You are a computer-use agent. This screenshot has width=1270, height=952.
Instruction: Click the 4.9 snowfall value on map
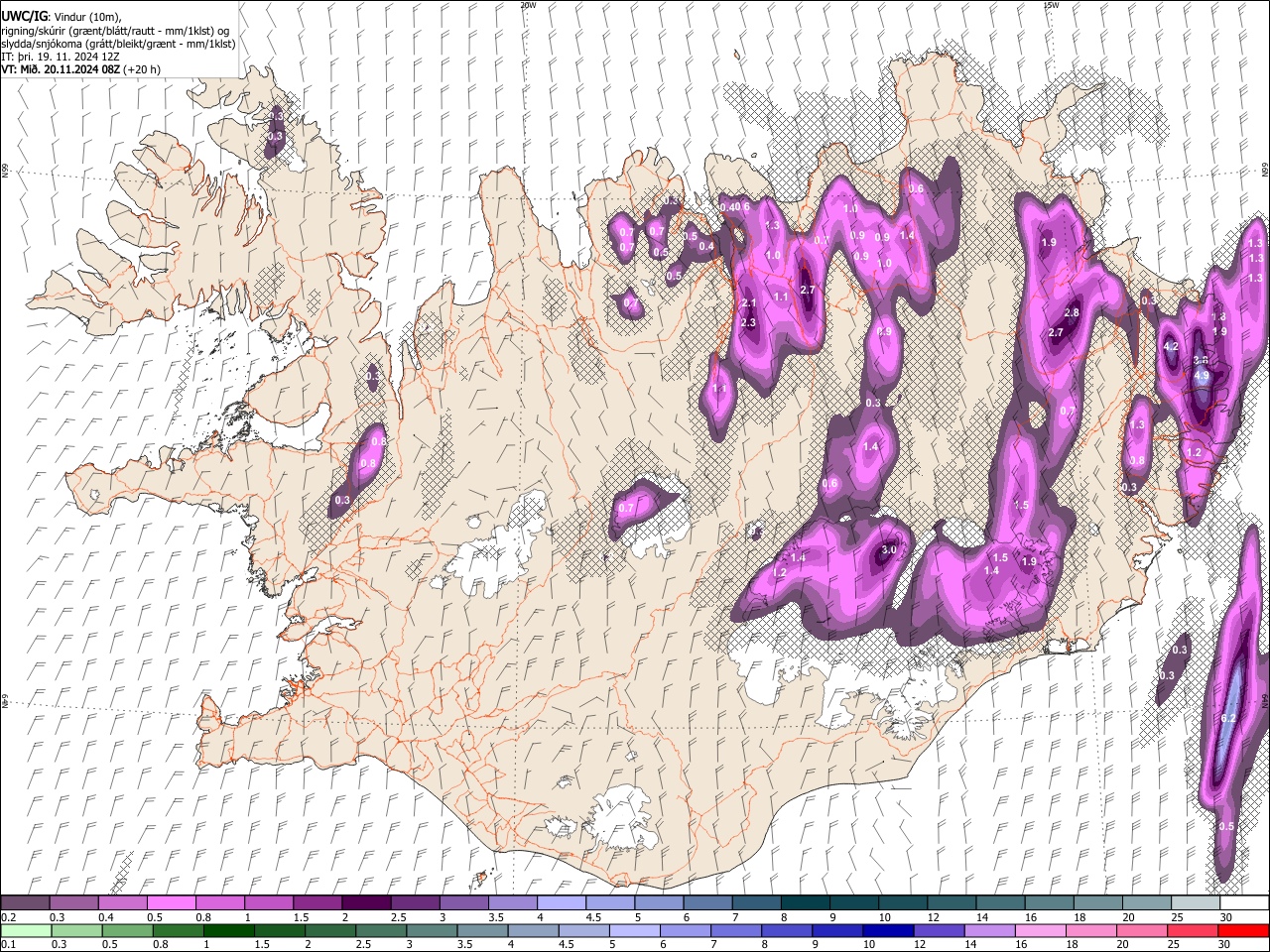point(1201,377)
